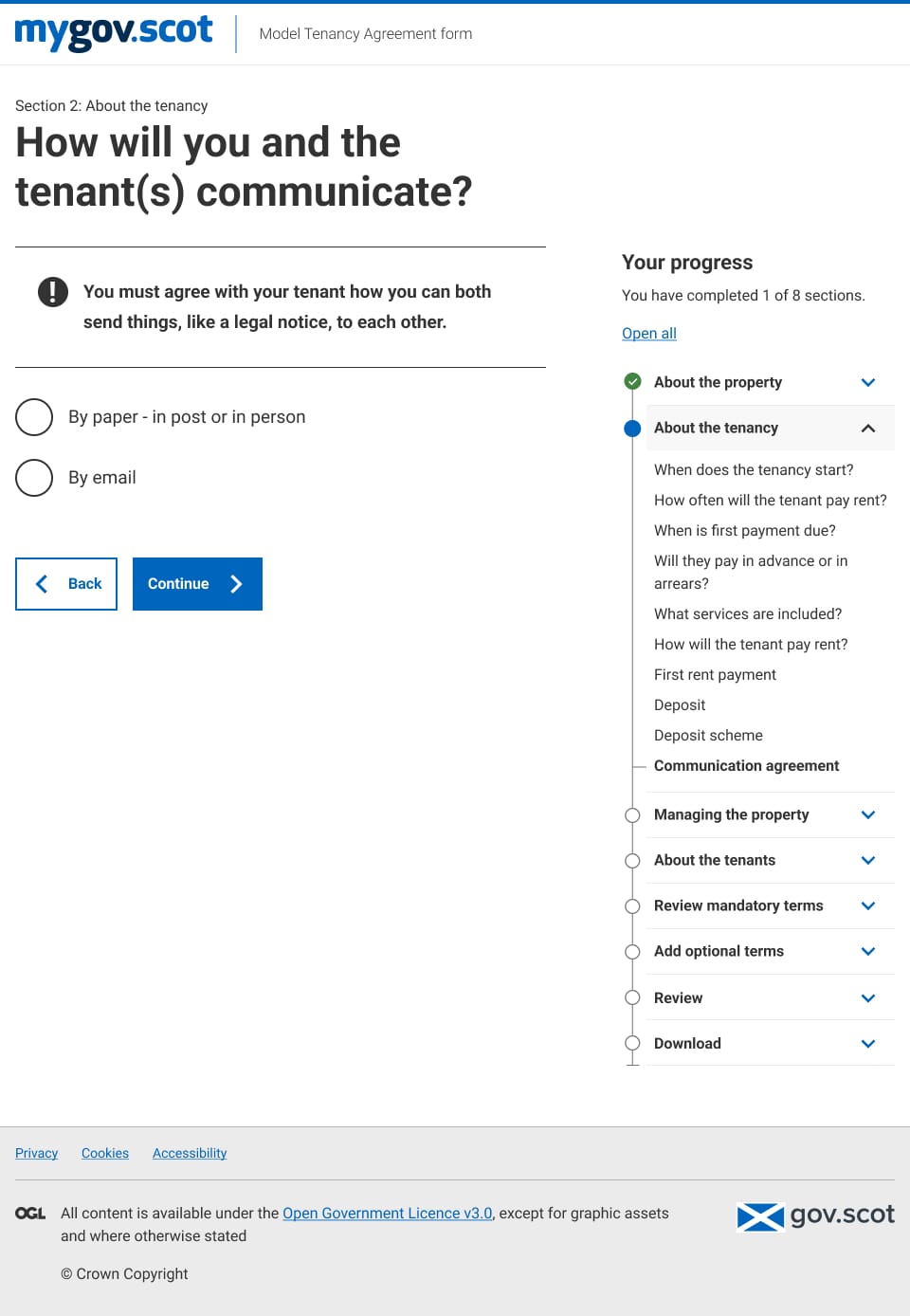
Task: Open the Open Government Licence v3.0 link
Action: click(x=388, y=1214)
